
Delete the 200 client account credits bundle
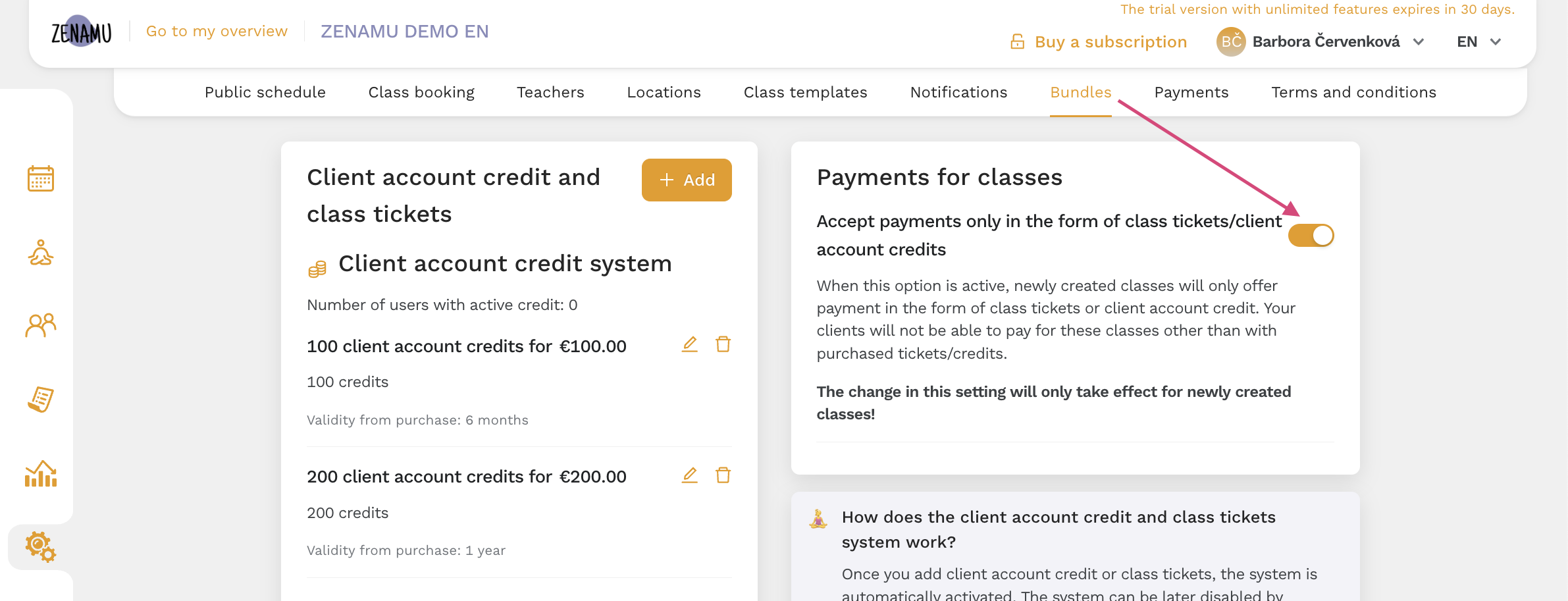(723, 475)
